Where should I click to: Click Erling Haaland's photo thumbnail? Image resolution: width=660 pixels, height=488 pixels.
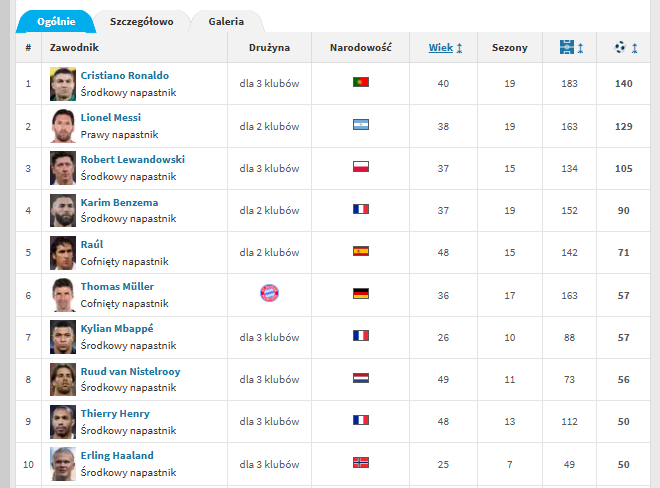point(63,464)
